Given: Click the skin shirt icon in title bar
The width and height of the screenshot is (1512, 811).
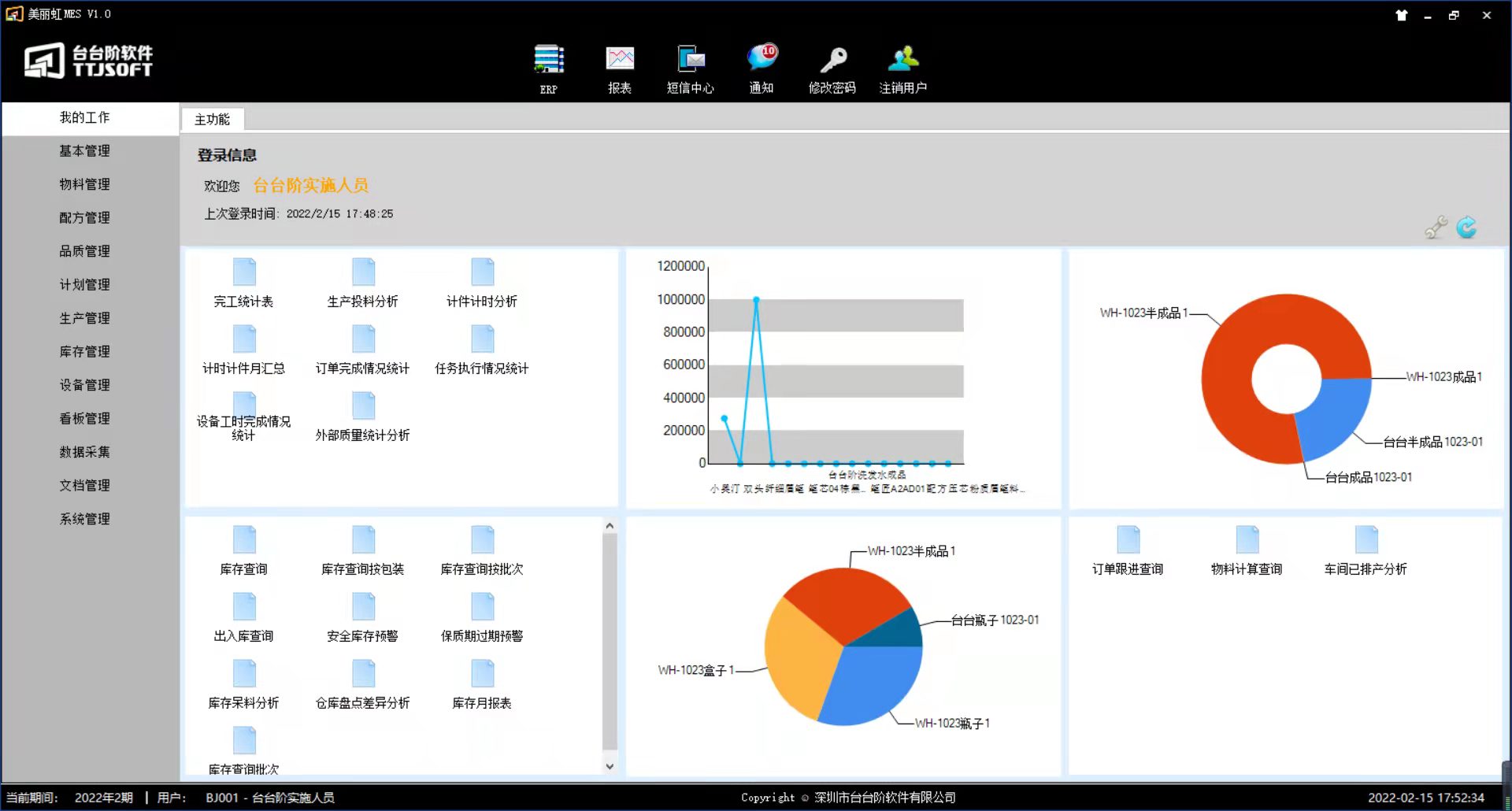Looking at the screenshot, I should tap(1401, 15).
